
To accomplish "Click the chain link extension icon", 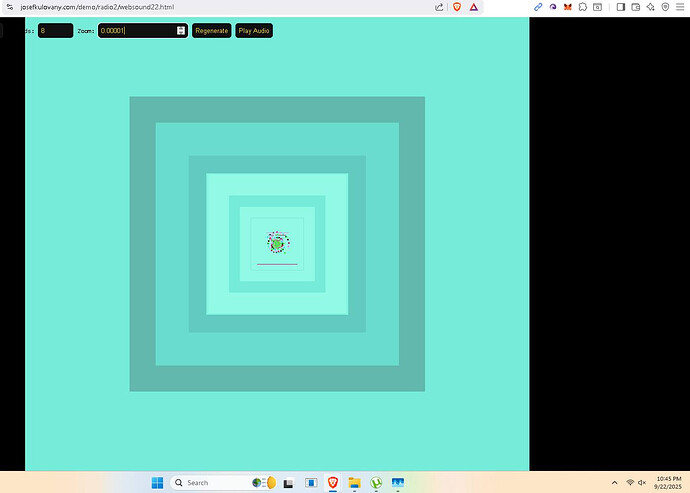I will pos(538,7).
